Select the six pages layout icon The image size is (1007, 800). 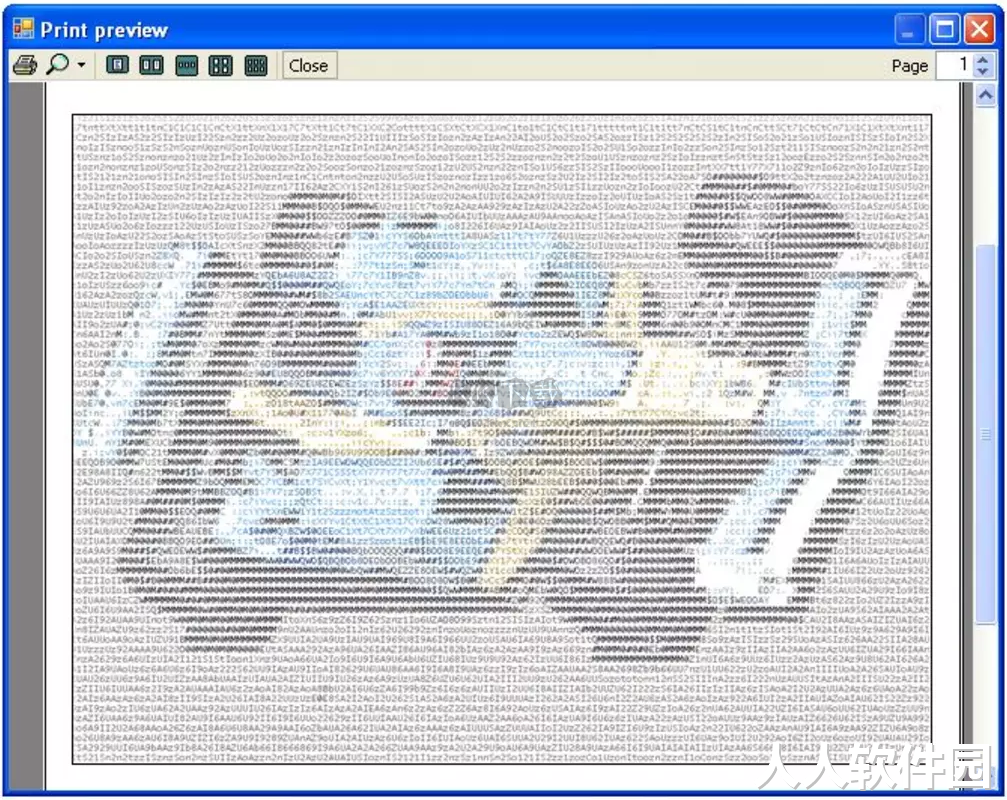point(256,65)
